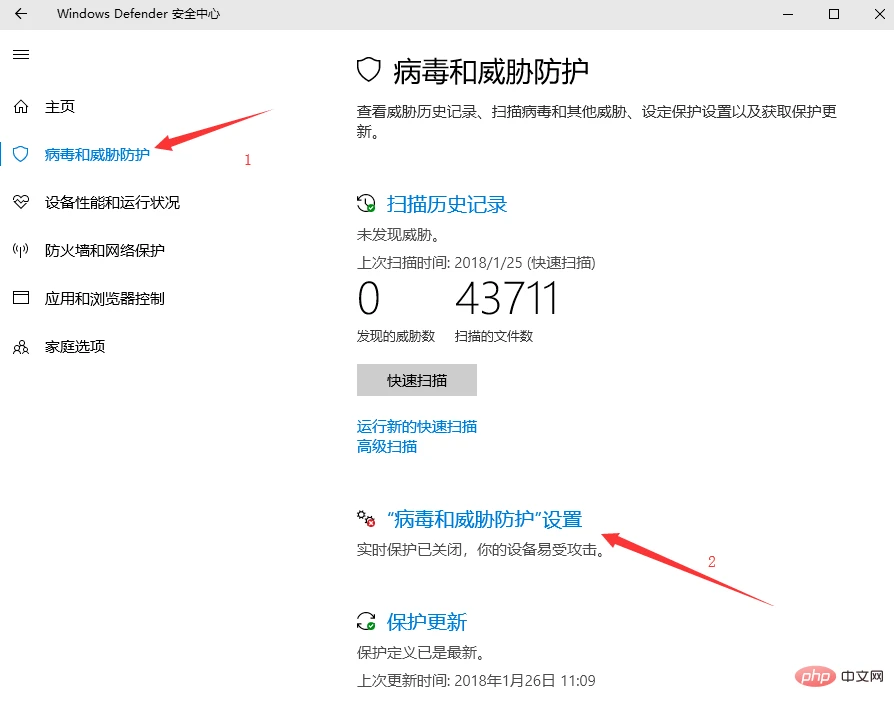
Task: Click the 快速扫描 button
Action: point(417,380)
